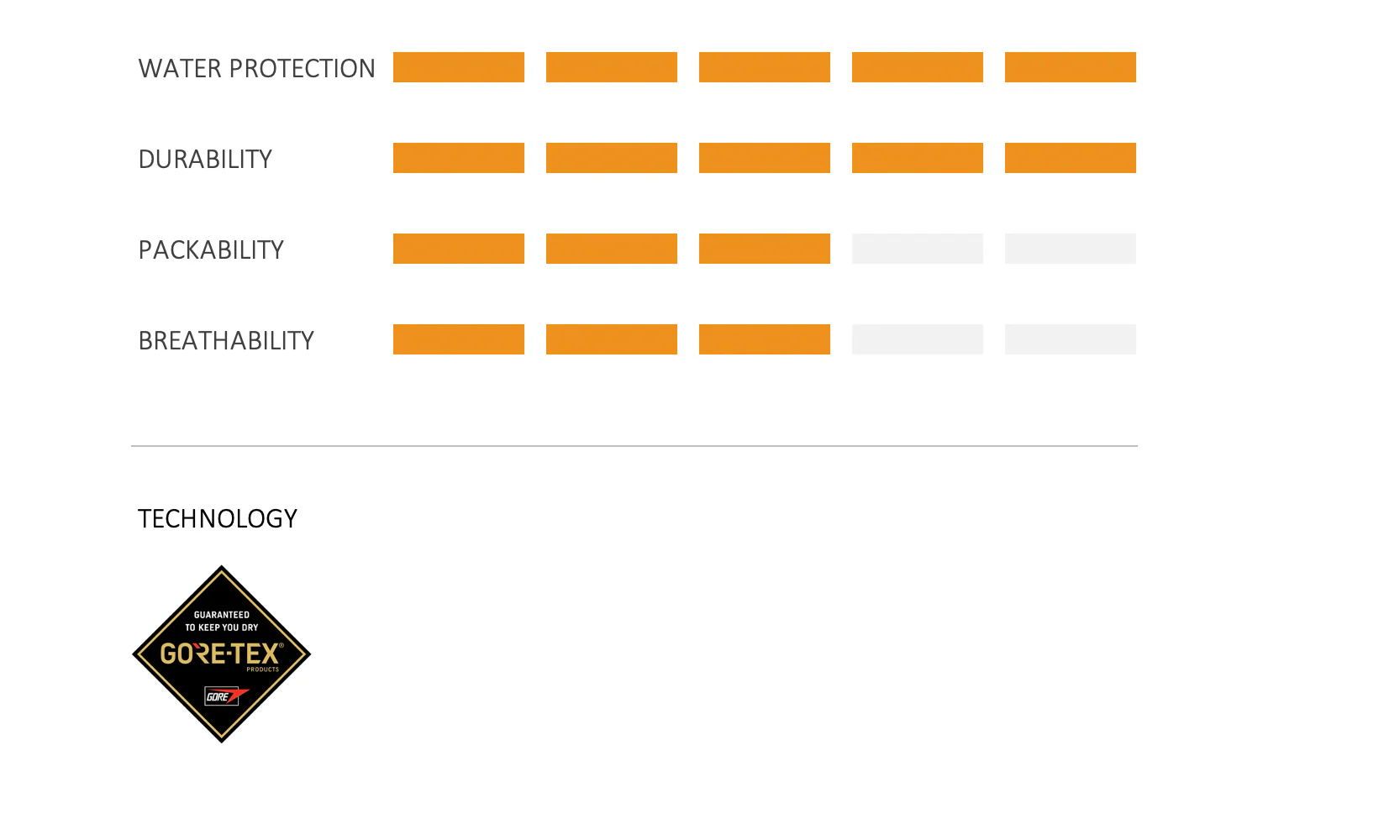Click the last segment of Durability bar
Screen dimensions: 1400x840
(x=1071, y=158)
